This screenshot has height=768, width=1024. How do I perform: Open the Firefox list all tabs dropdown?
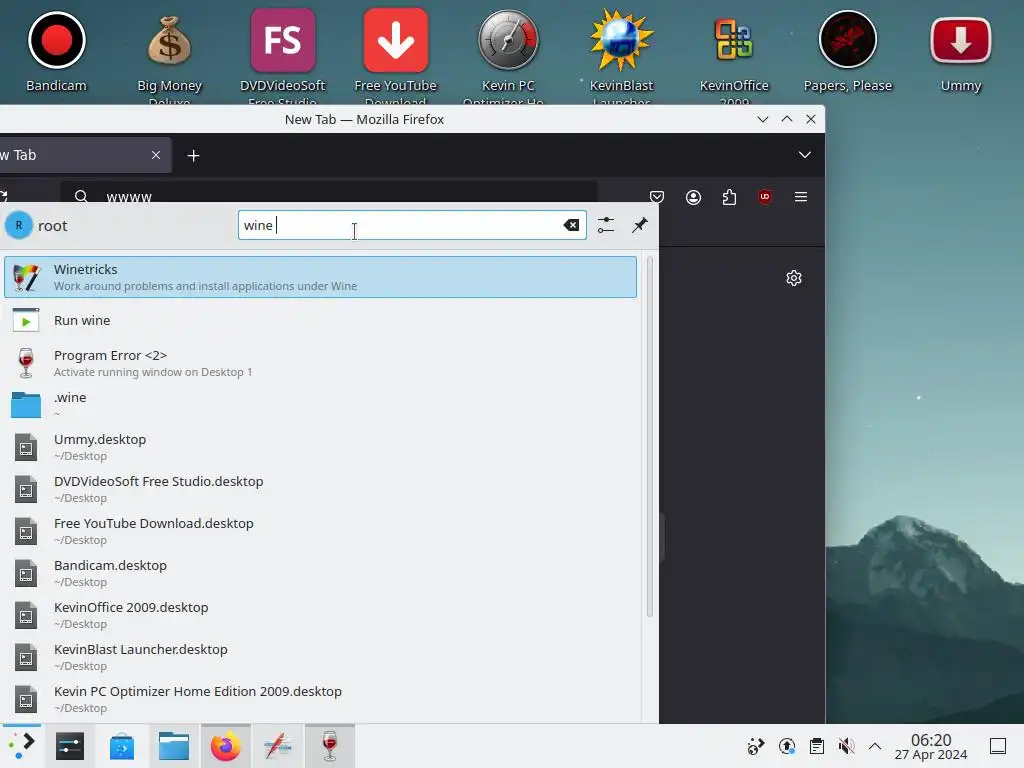click(x=805, y=155)
